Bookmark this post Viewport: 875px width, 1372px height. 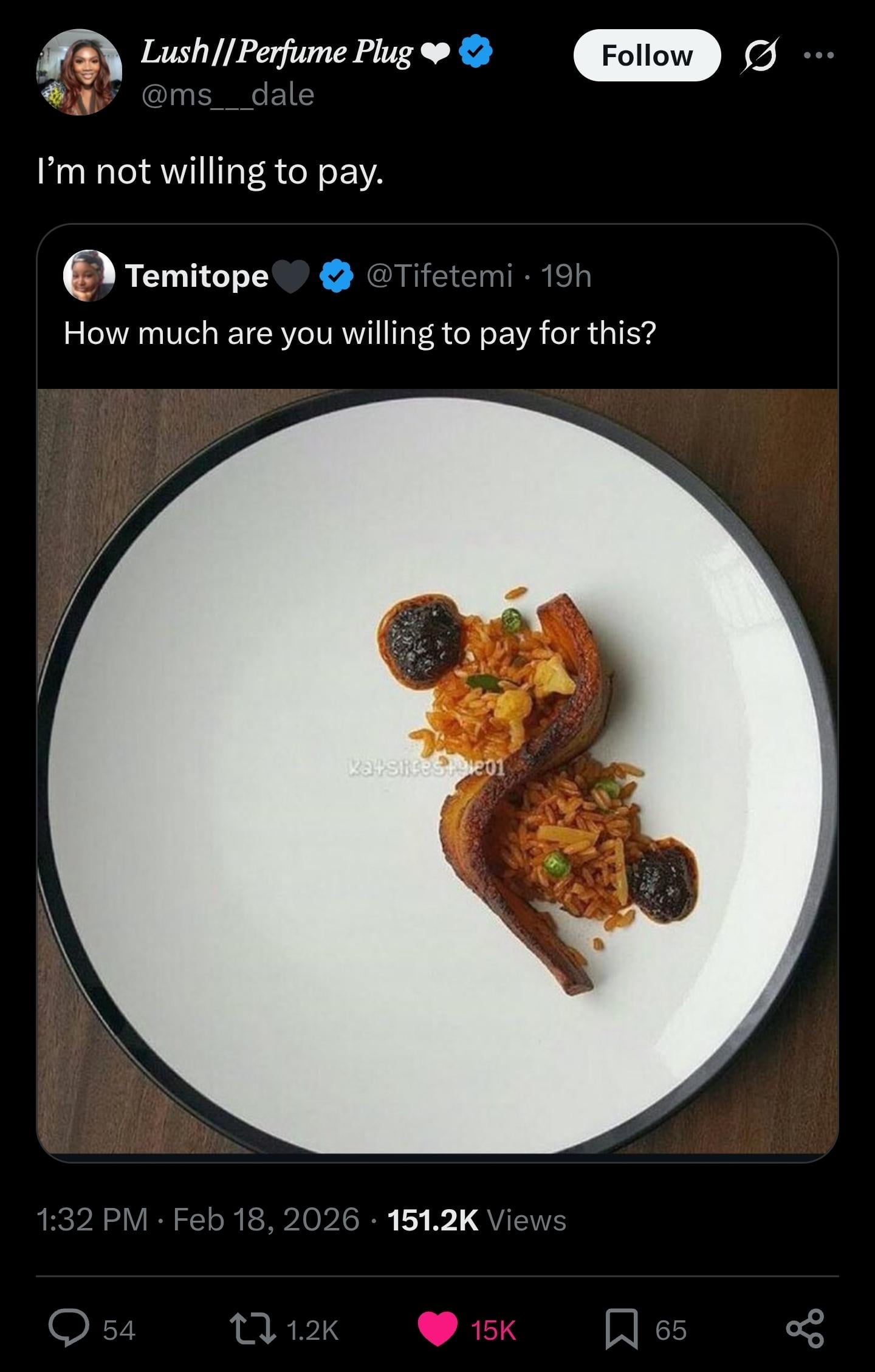click(x=622, y=1329)
